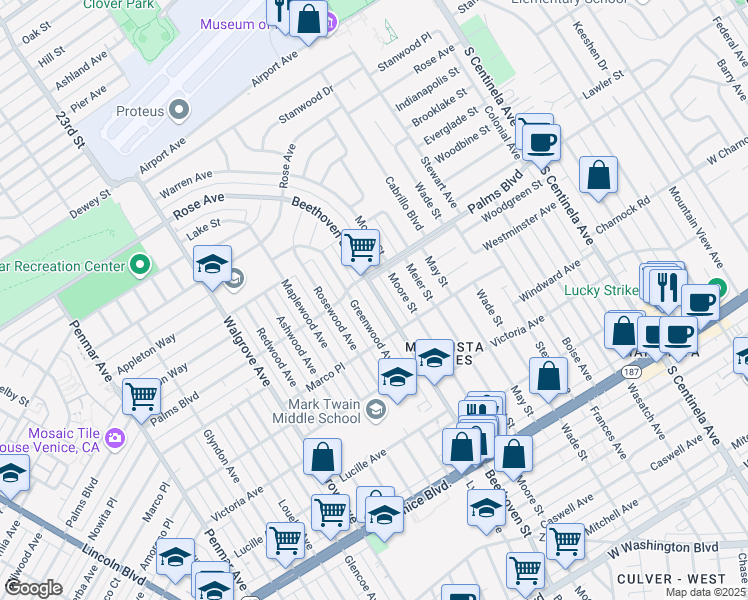
Task: Click Mosaic Tile House camera icon
Action: coord(114,436)
